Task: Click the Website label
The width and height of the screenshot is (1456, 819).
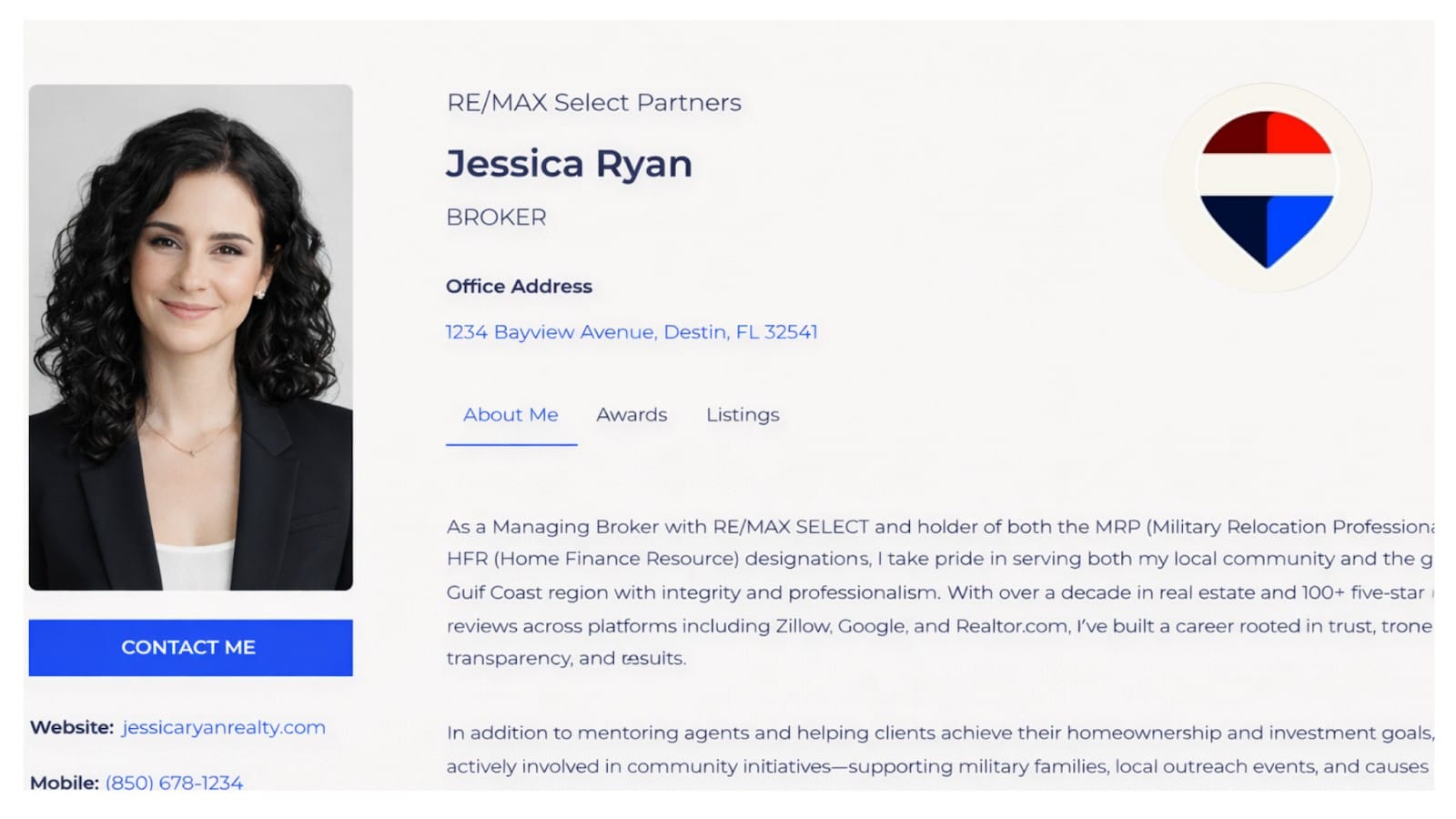Action: point(71,727)
